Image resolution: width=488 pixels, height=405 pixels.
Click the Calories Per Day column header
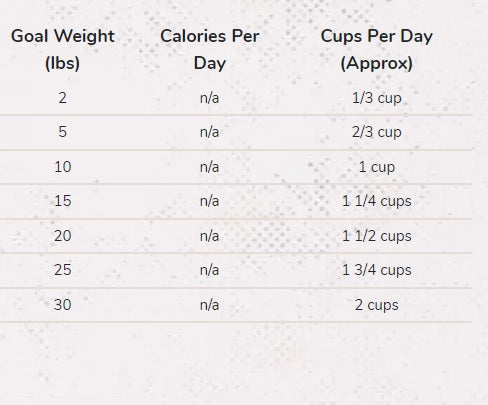coord(209,49)
